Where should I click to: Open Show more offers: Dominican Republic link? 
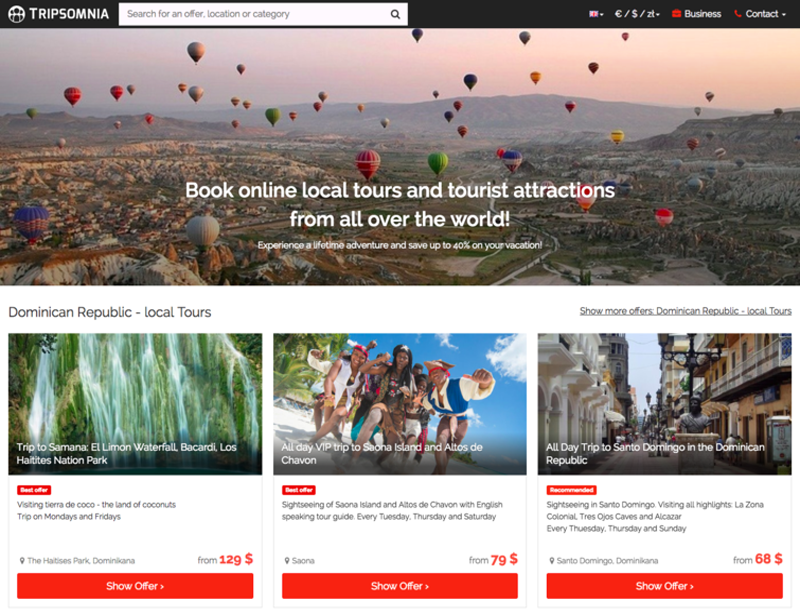[685, 311]
